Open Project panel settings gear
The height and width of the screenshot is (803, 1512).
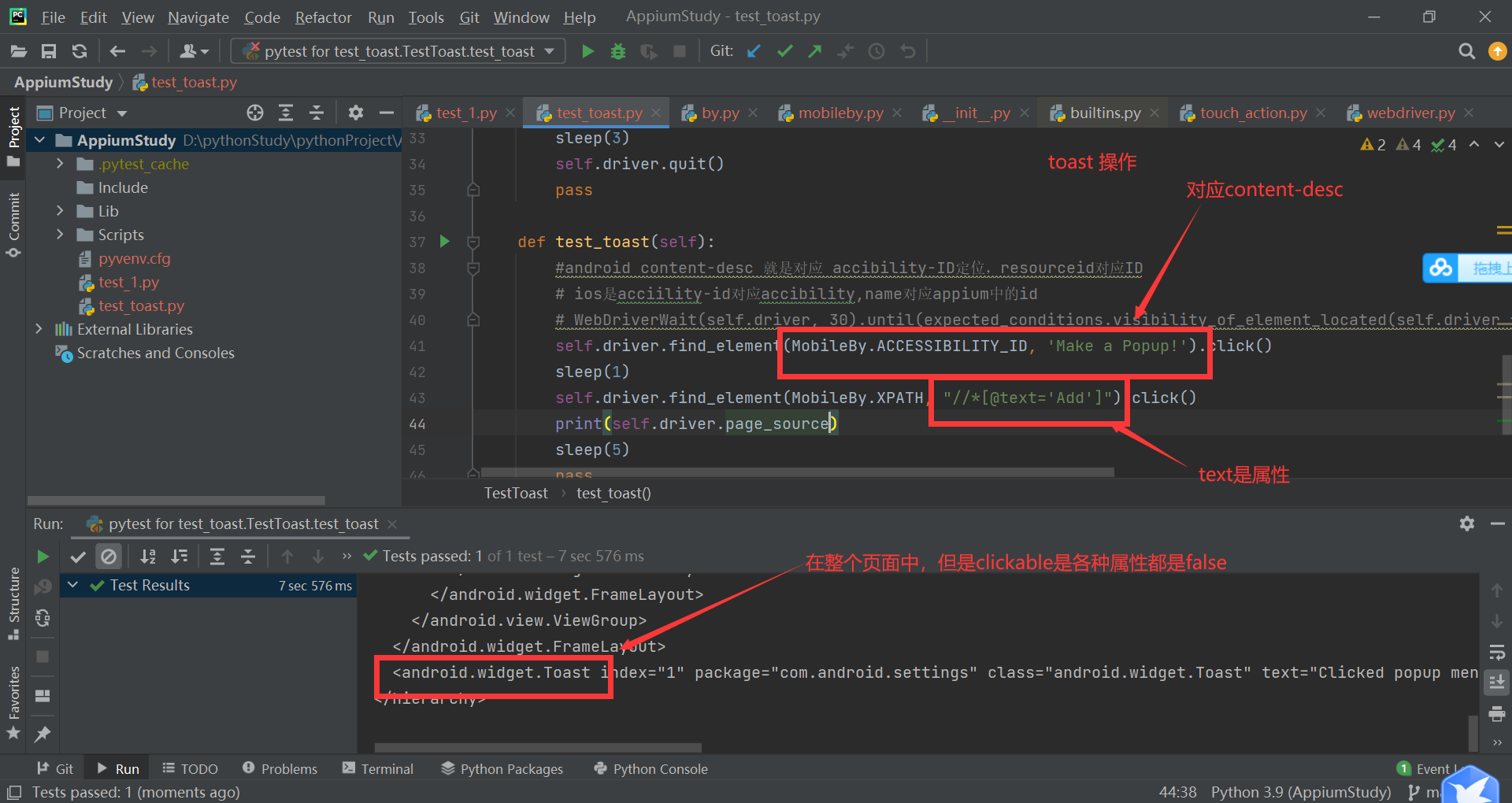356,113
